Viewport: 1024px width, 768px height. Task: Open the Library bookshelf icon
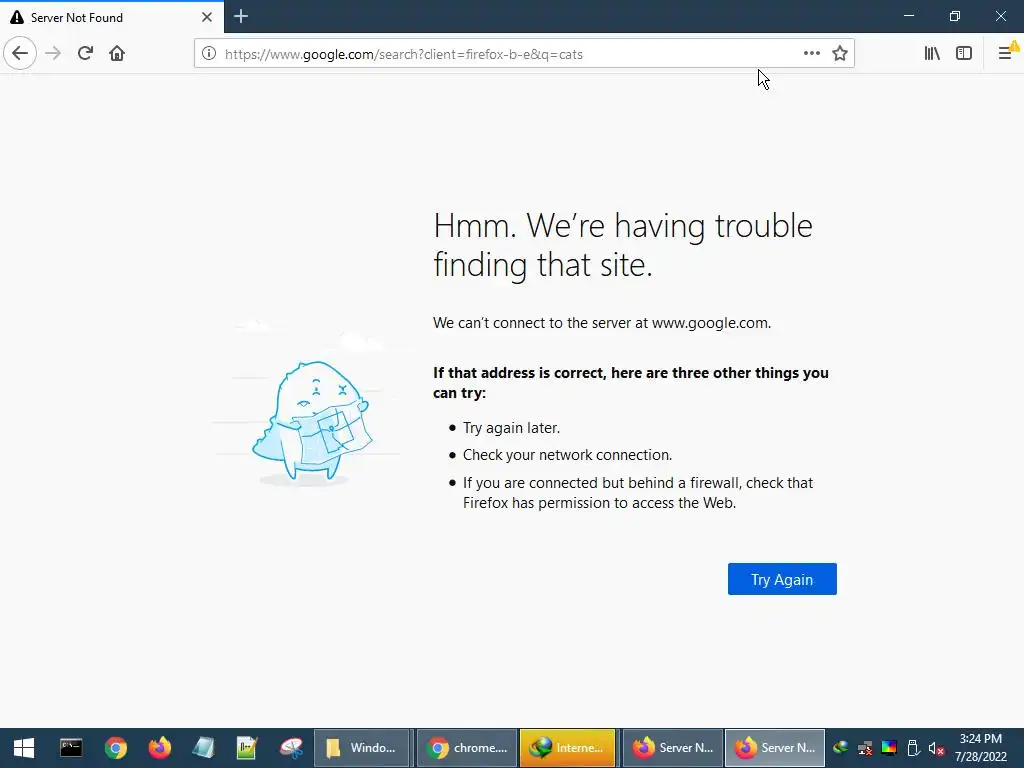[x=932, y=53]
